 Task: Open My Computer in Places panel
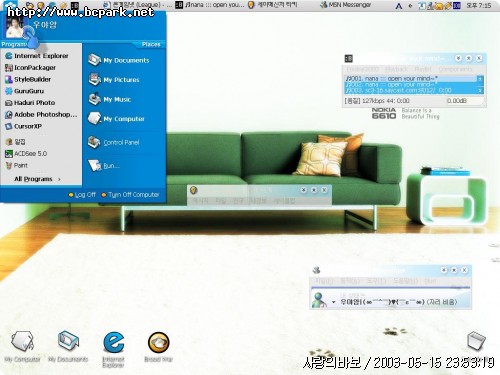pyautogui.click(x=116, y=119)
